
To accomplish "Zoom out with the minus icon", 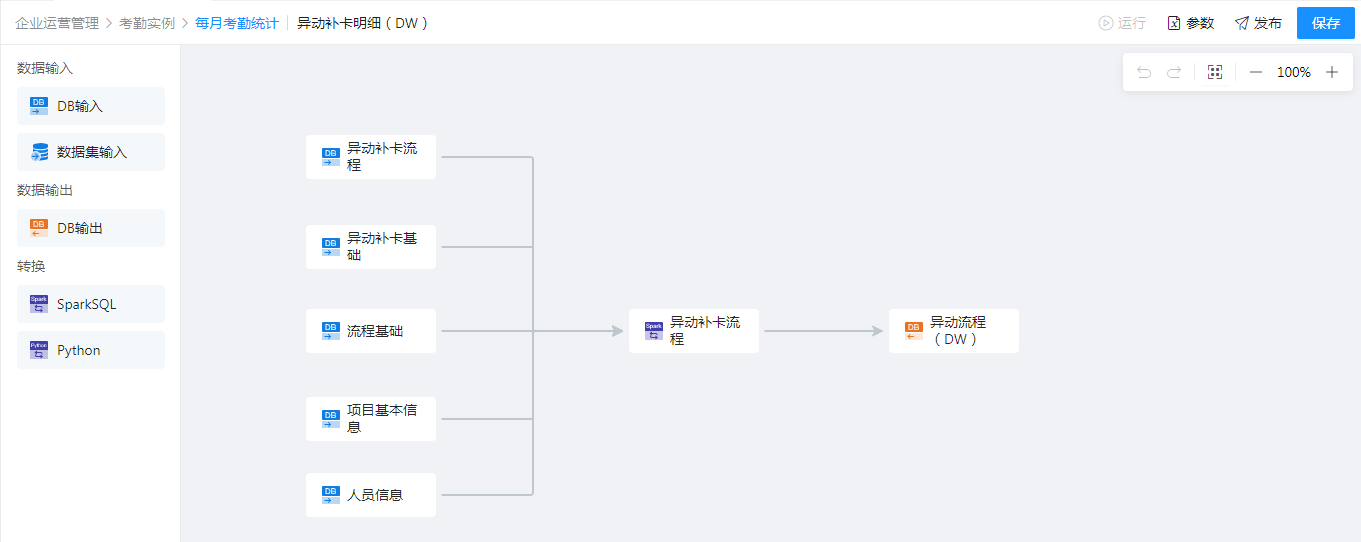I will [x=1256, y=72].
